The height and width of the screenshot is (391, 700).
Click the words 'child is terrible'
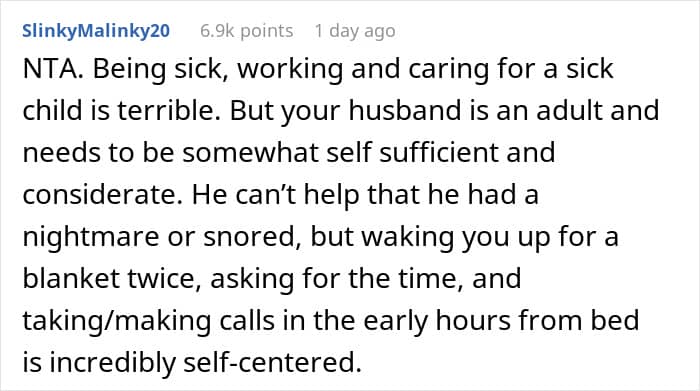pyautogui.click(x=121, y=111)
